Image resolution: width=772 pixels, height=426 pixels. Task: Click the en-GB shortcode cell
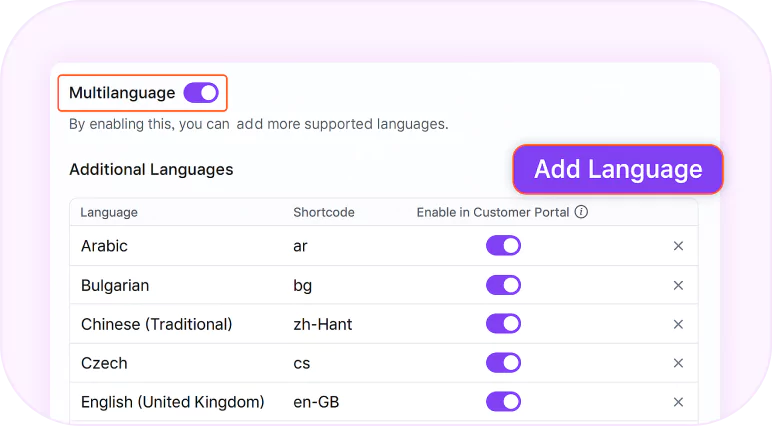point(316,402)
